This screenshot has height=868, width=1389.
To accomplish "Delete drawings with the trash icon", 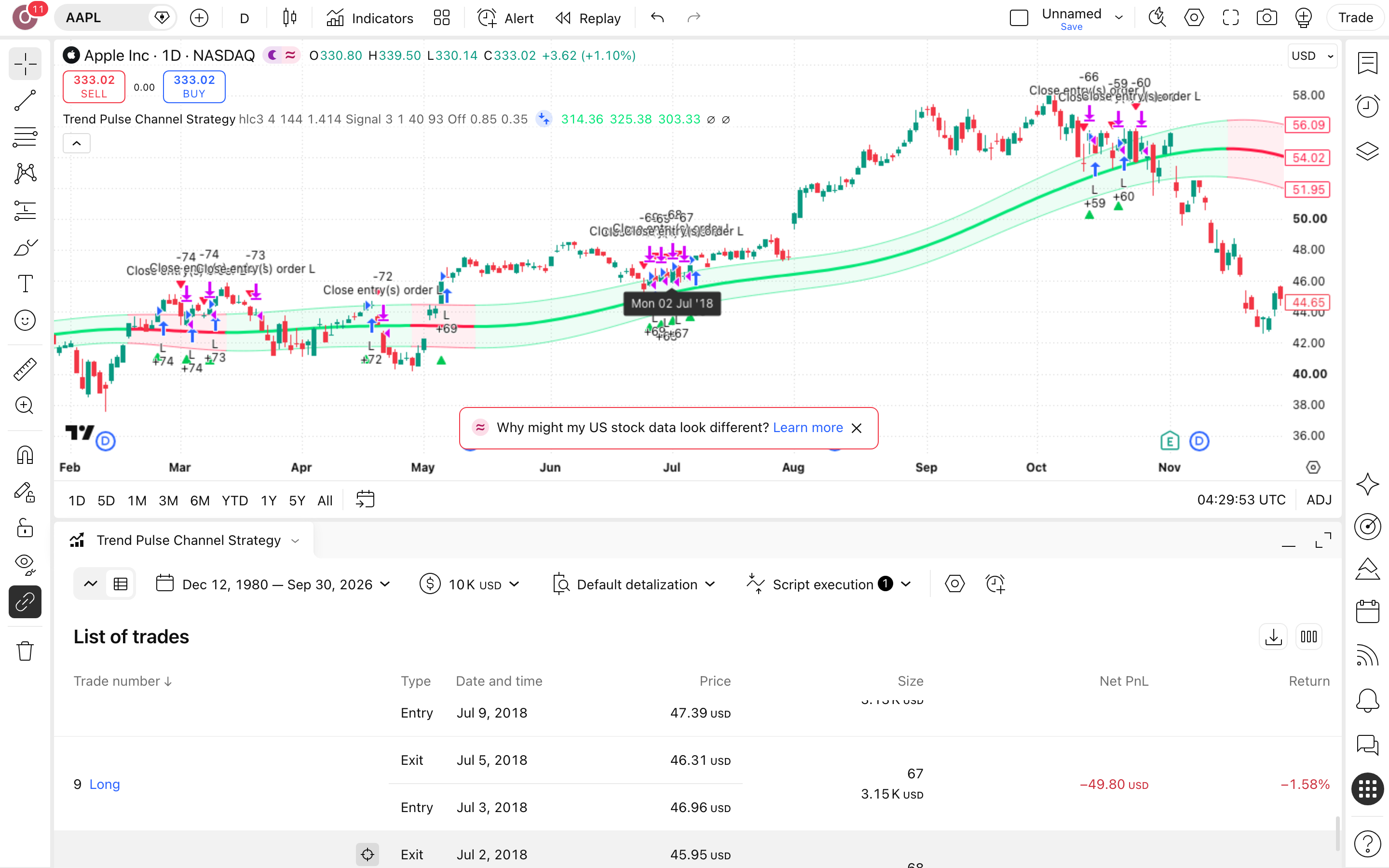I will tap(25, 651).
